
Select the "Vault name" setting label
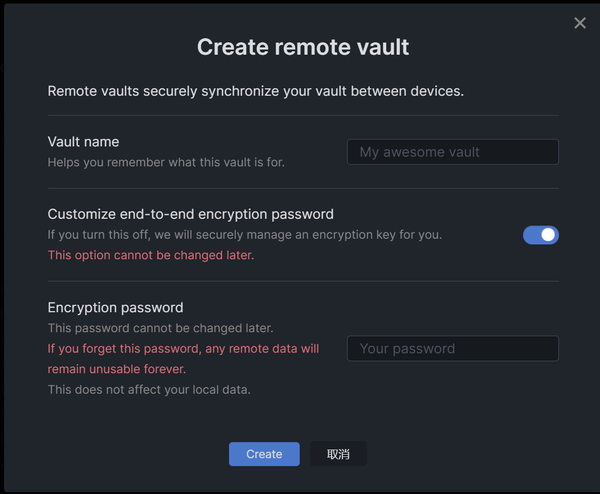click(x=84, y=142)
